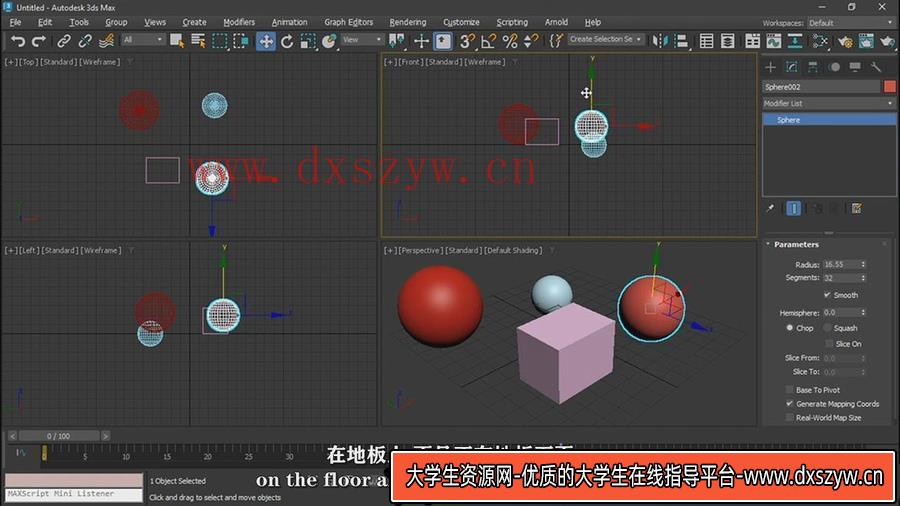Image resolution: width=900 pixels, height=506 pixels.
Task: Switch to the Utilities wrench tab
Action: pos(876,67)
